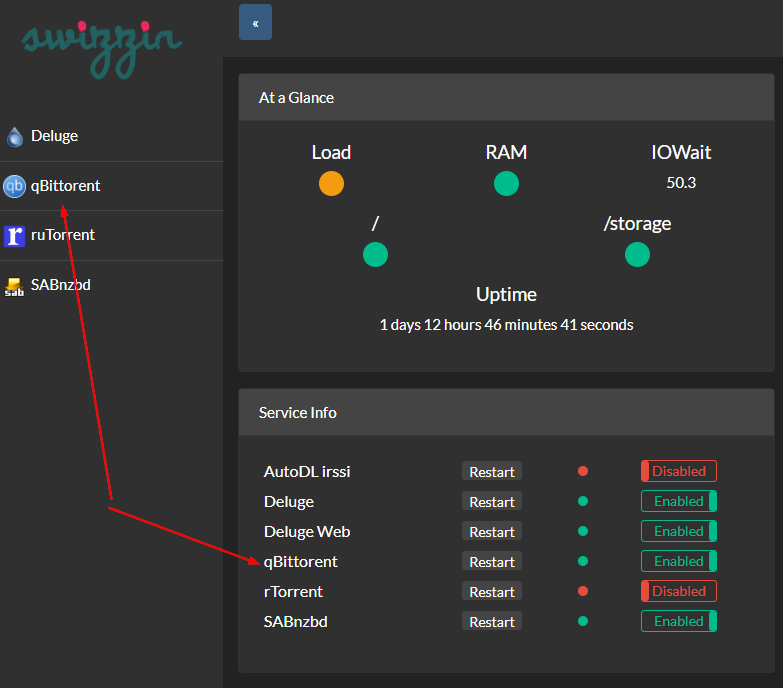Toggle AutoDL irssi Disabled switch
This screenshot has height=688, width=783.
coord(679,471)
